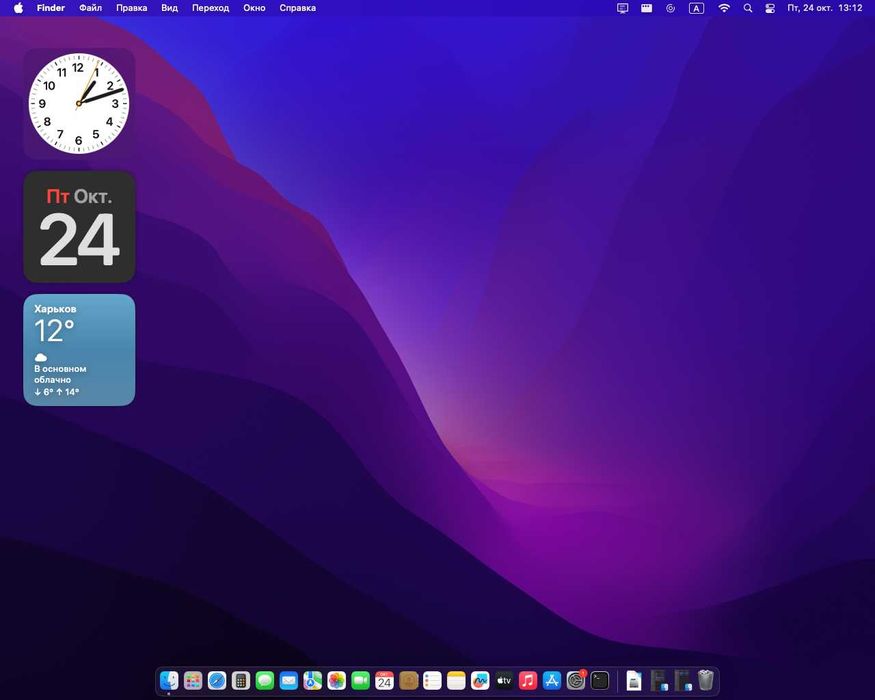Open the Notes app in the Dock
Image resolution: width=875 pixels, height=700 pixels.
456,680
